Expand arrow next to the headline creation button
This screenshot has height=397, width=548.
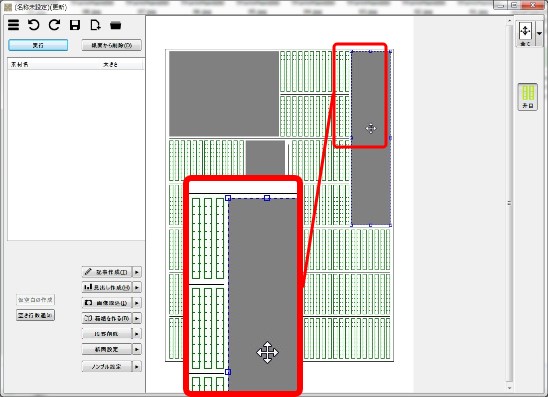[x=137, y=287]
